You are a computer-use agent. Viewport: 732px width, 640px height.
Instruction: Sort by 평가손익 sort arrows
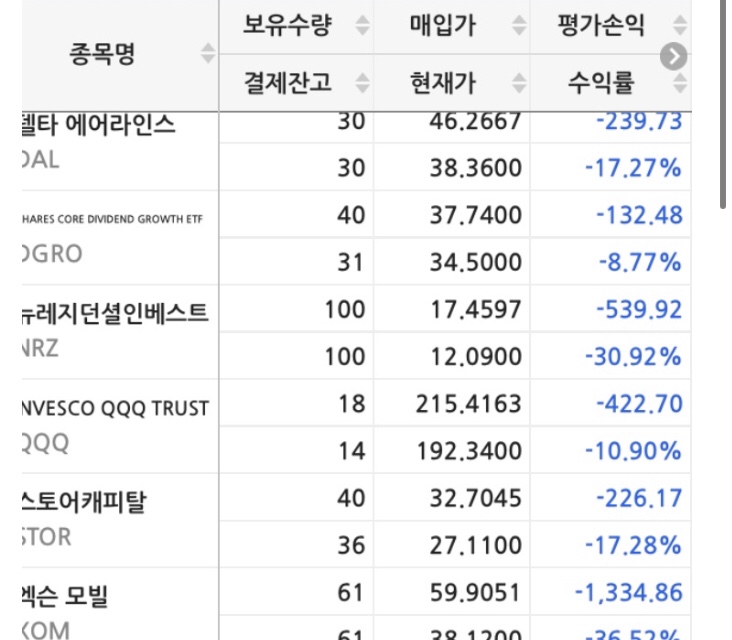[x=680, y=25]
